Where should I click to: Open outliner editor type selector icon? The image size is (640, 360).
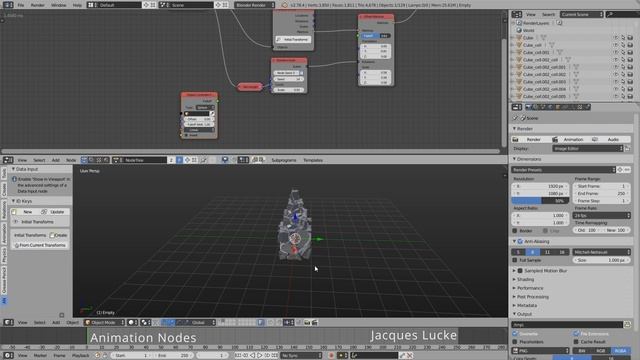coord(517,14)
